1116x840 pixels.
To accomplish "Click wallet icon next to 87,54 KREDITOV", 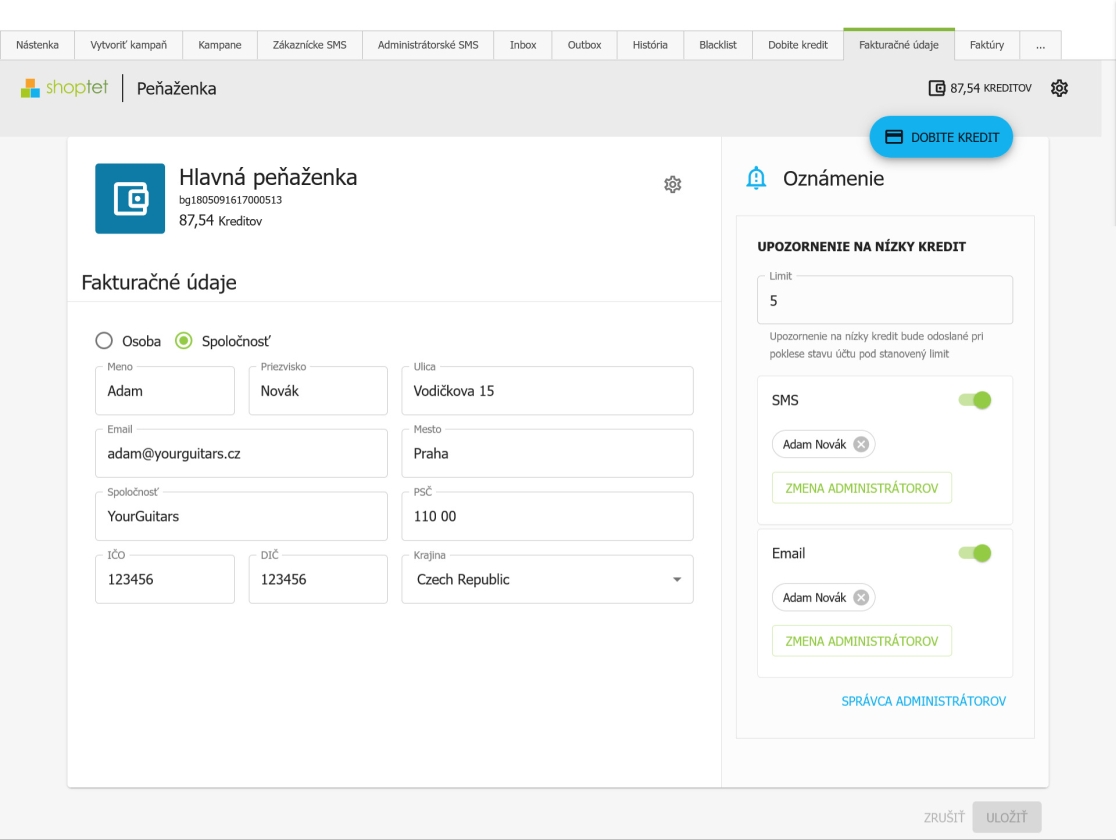I will click(937, 88).
